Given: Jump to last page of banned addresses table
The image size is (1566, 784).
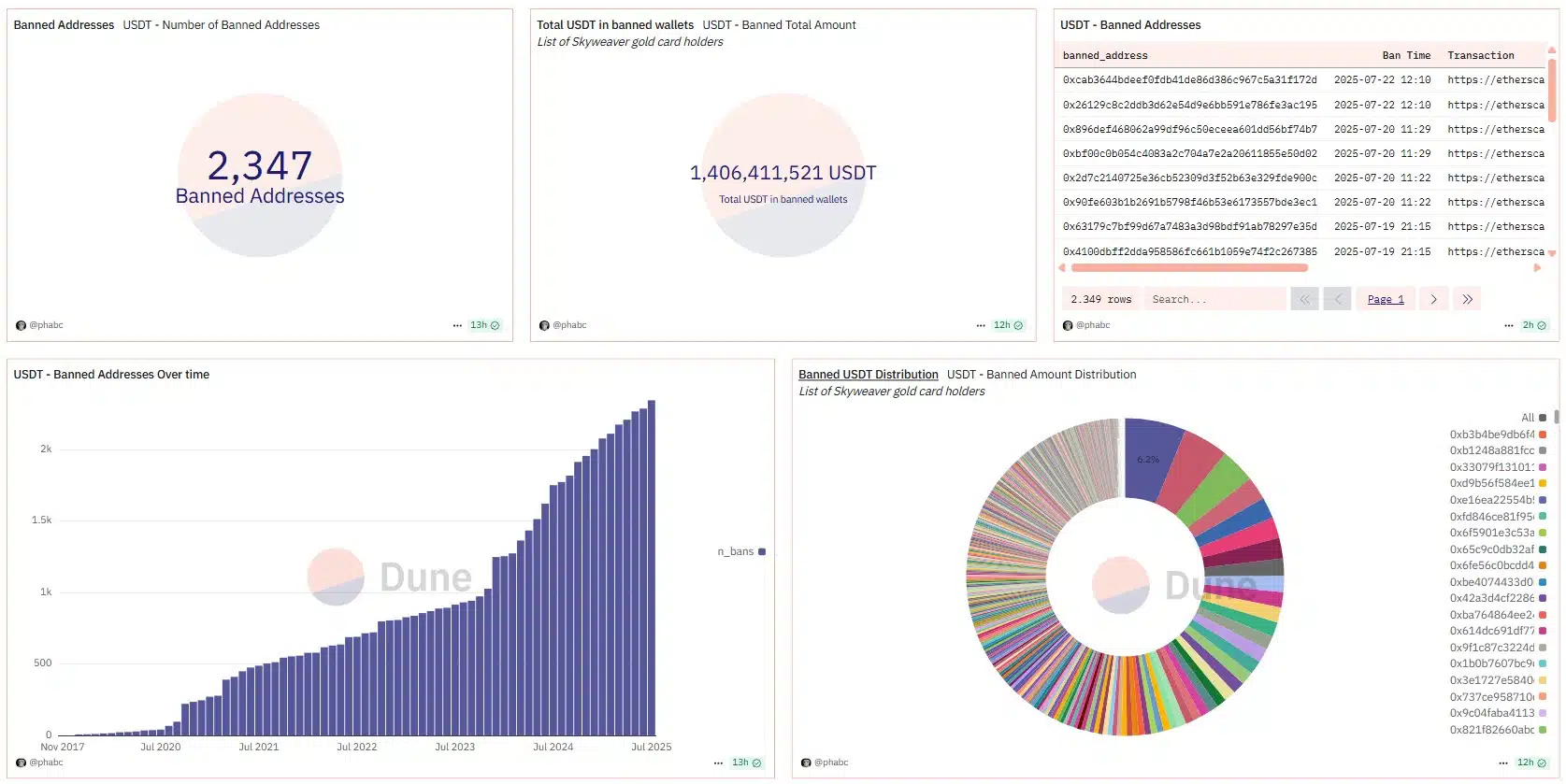Looking at the screenshot, I should [x=1467, y=300].
